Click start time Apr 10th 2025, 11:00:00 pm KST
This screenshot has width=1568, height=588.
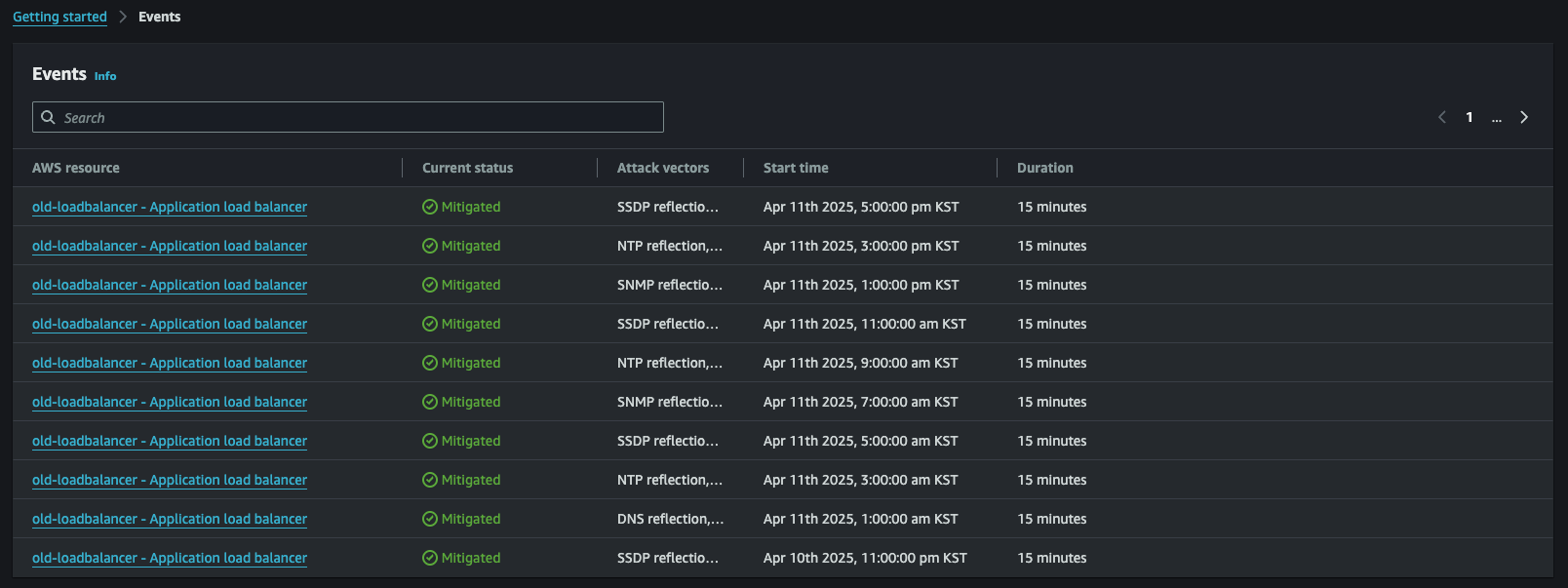[x=865, y=558]
